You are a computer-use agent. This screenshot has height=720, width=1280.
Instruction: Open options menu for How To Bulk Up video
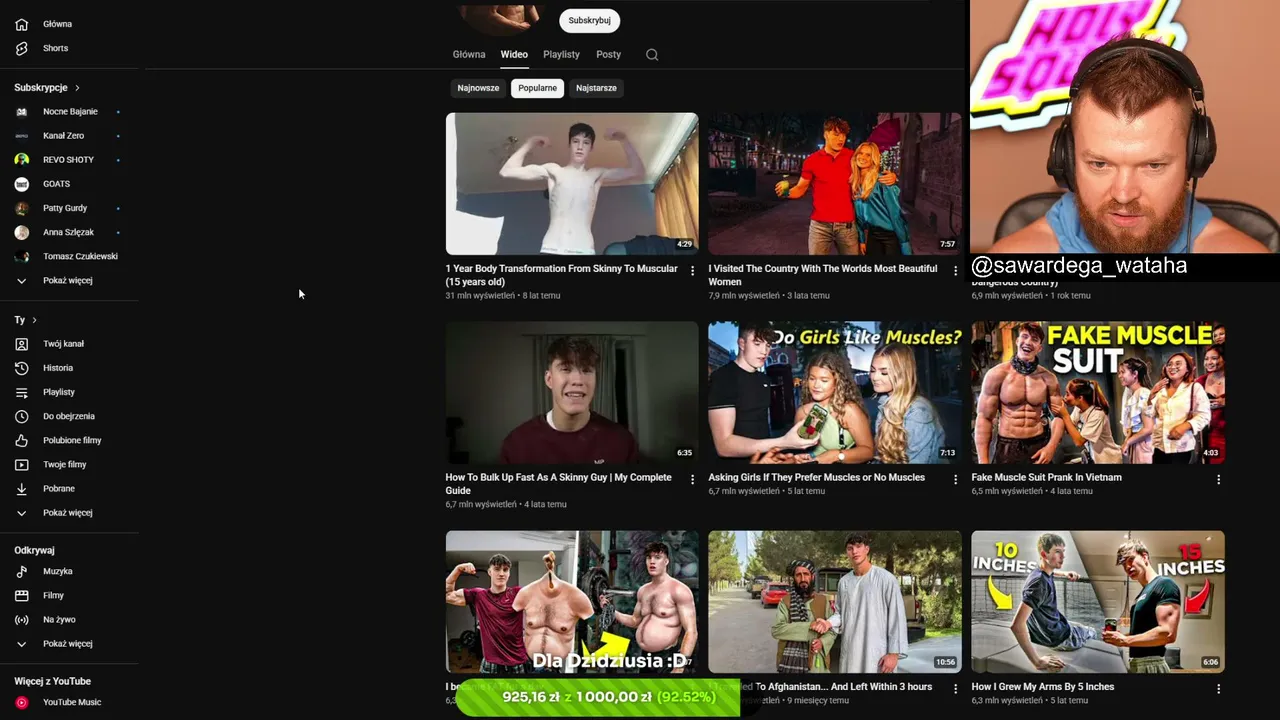click(692, 480)
